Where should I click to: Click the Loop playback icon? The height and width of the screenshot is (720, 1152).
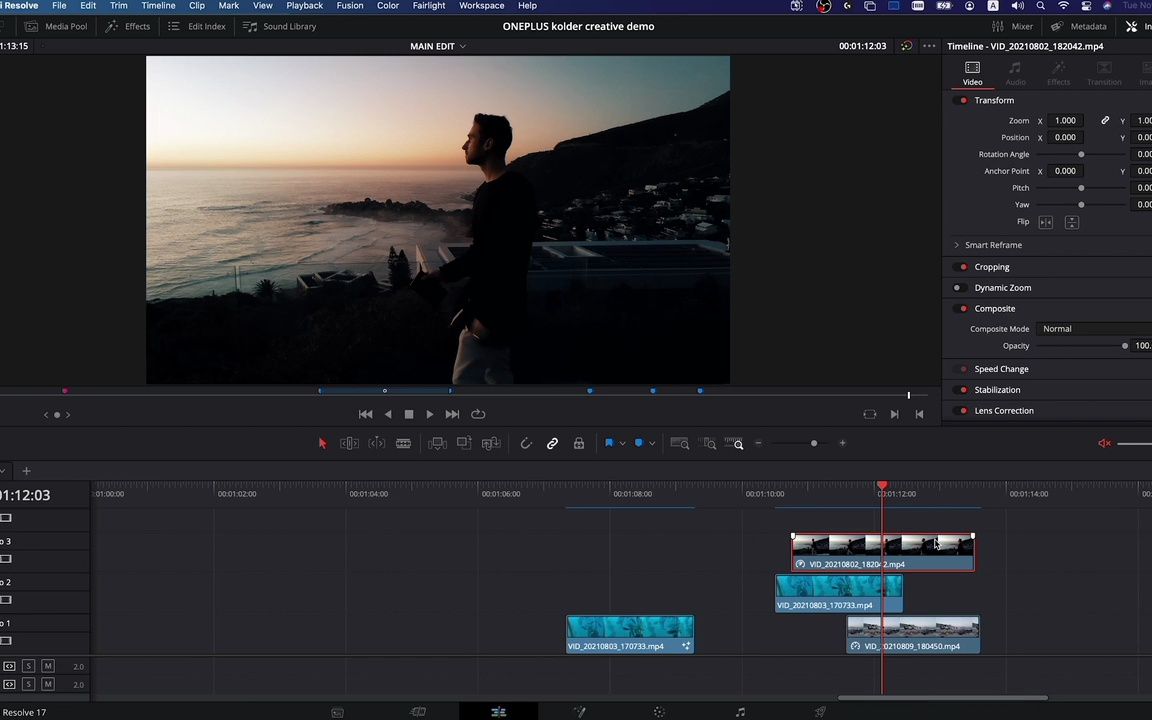coord(478,414)
